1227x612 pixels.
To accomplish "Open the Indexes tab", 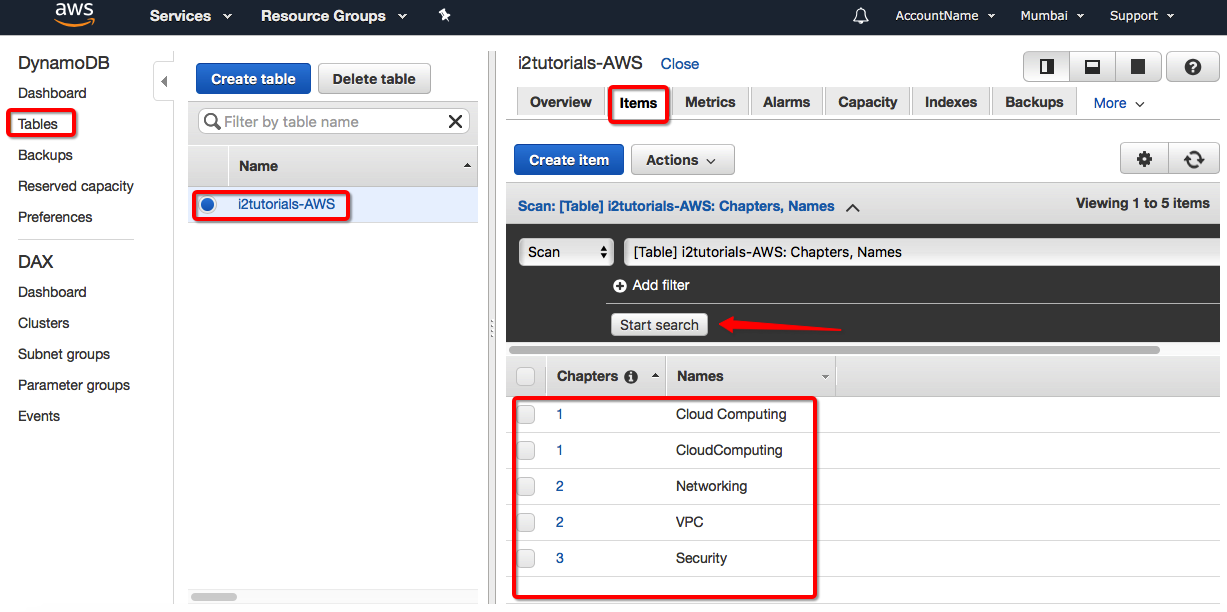I will (x=950, y=102).
